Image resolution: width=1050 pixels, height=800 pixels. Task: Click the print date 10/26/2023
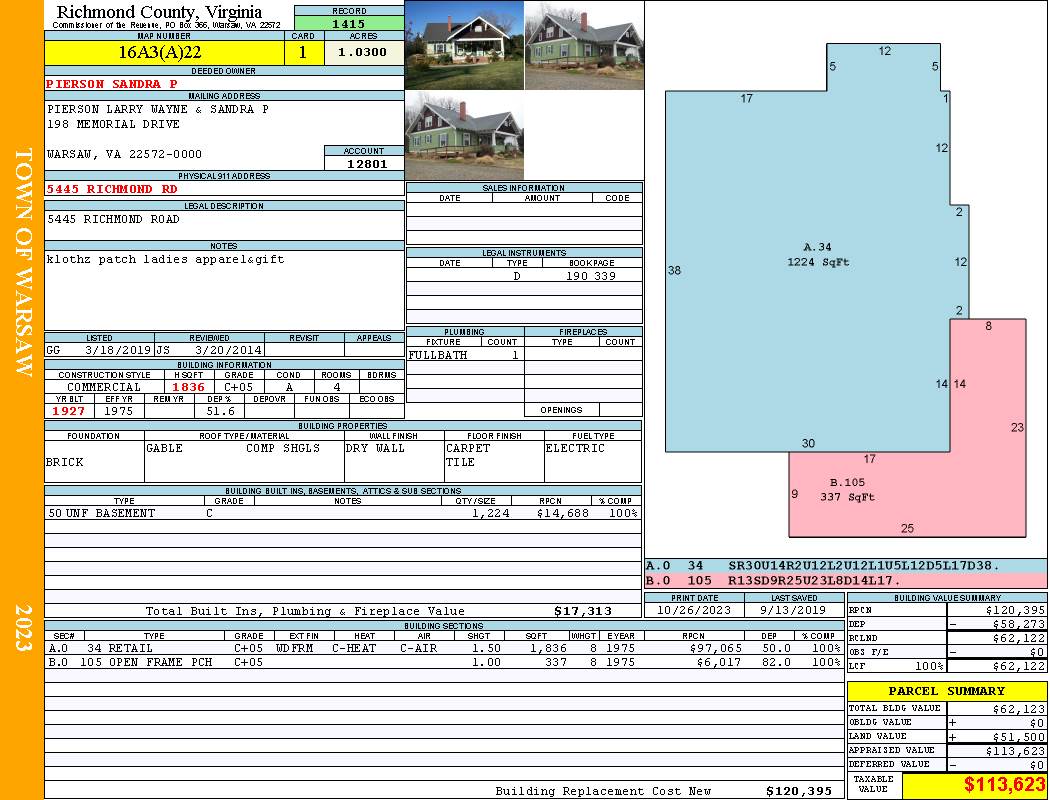click(694, 611)
